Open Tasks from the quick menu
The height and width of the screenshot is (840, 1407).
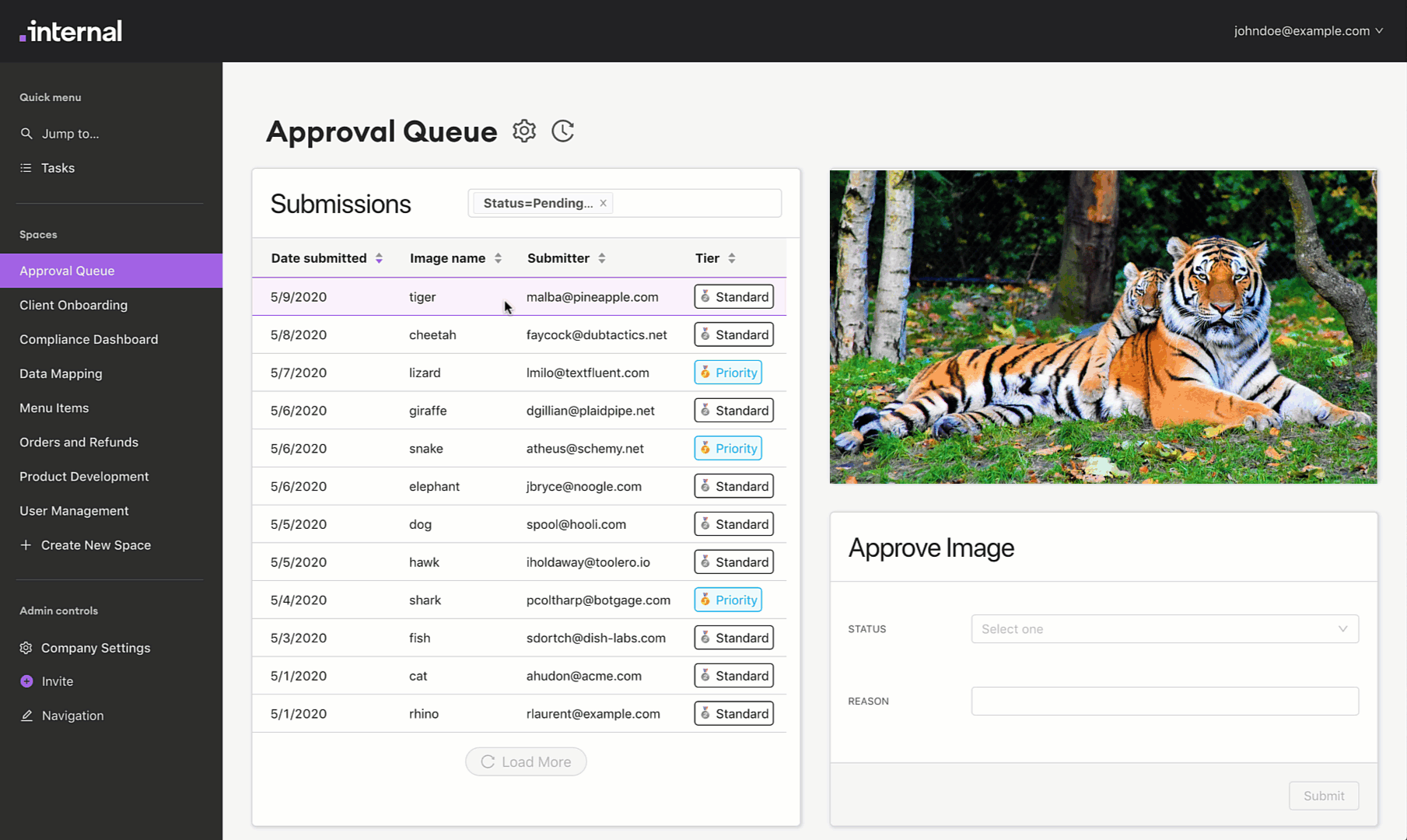pyautogui.click(x=58, y=168)
